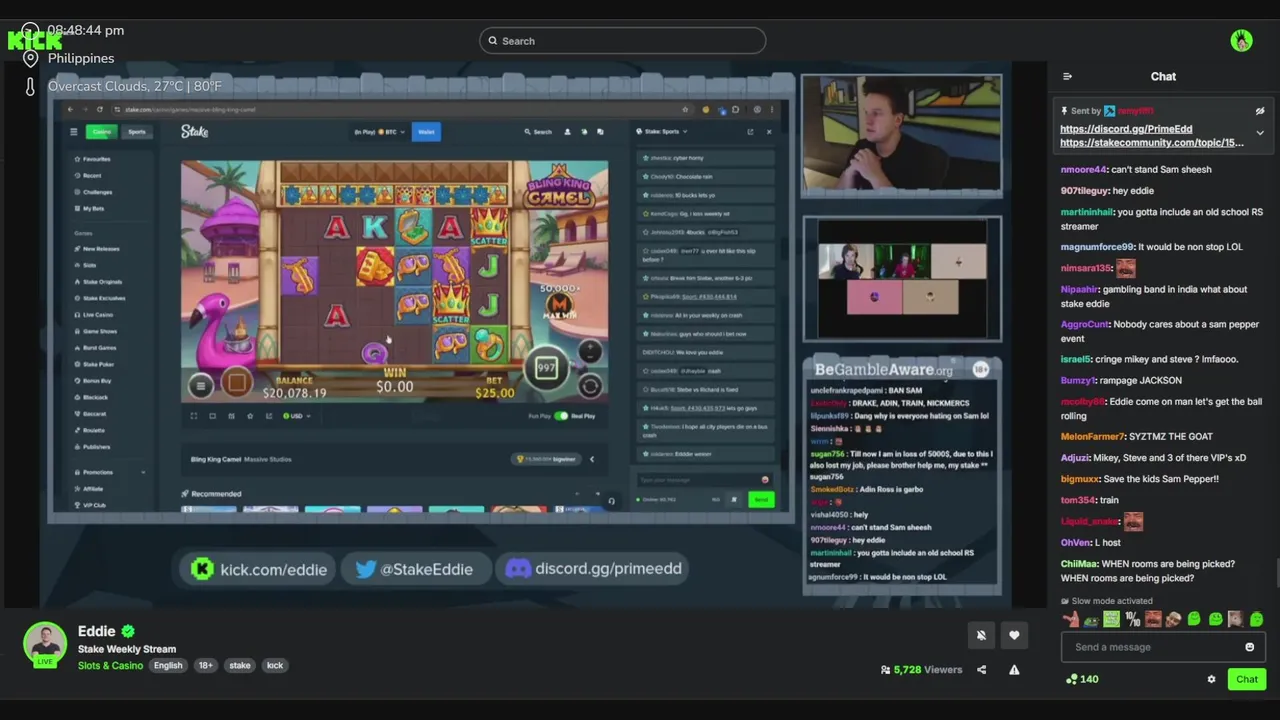Open Eddie's channel avatar
Image resolution: width=1280 pixels, height=720 pixels.
click(x=45, y=644)
